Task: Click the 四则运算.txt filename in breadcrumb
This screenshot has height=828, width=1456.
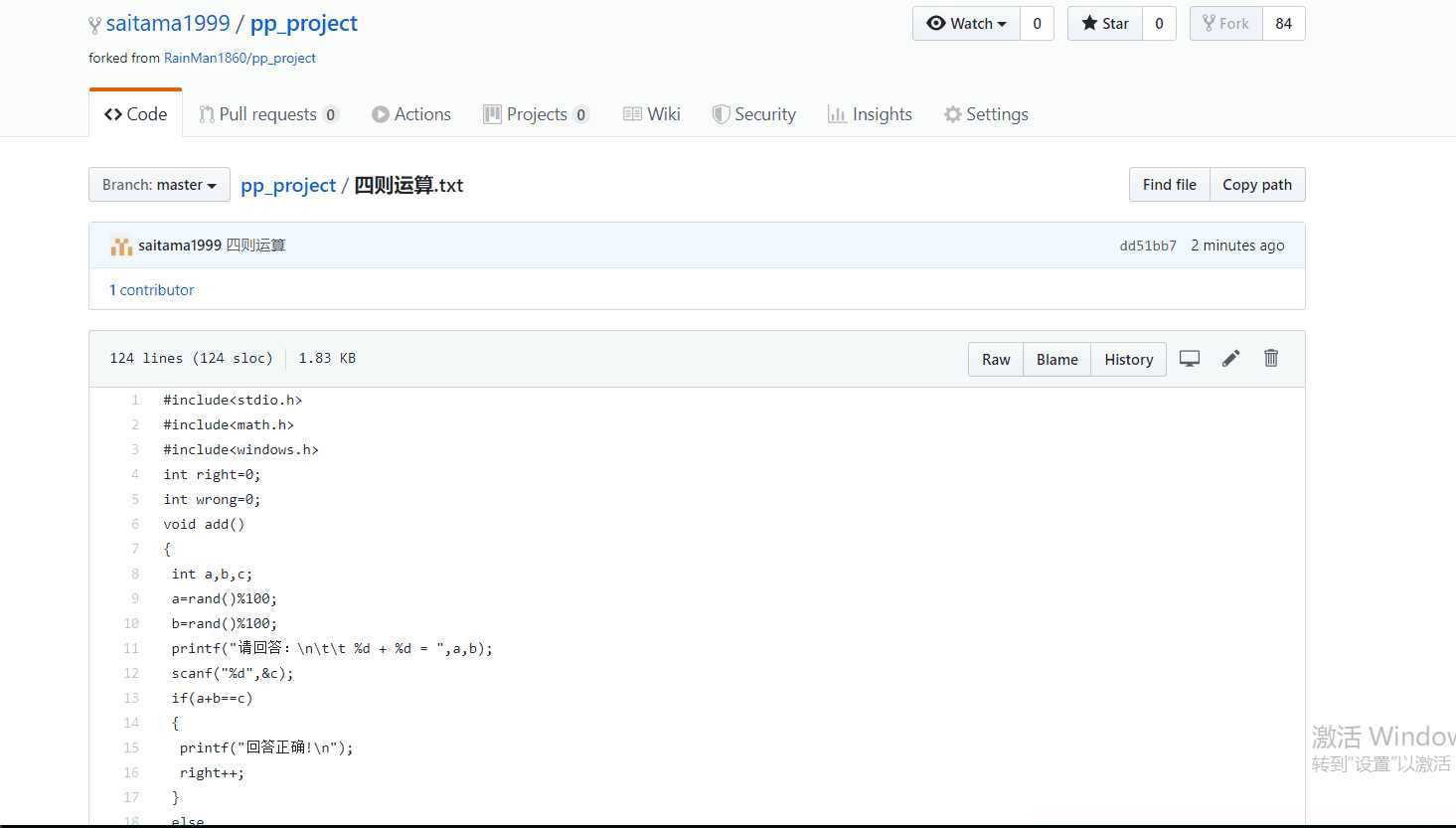Action: pyautogui.click(x=408, y=185)
